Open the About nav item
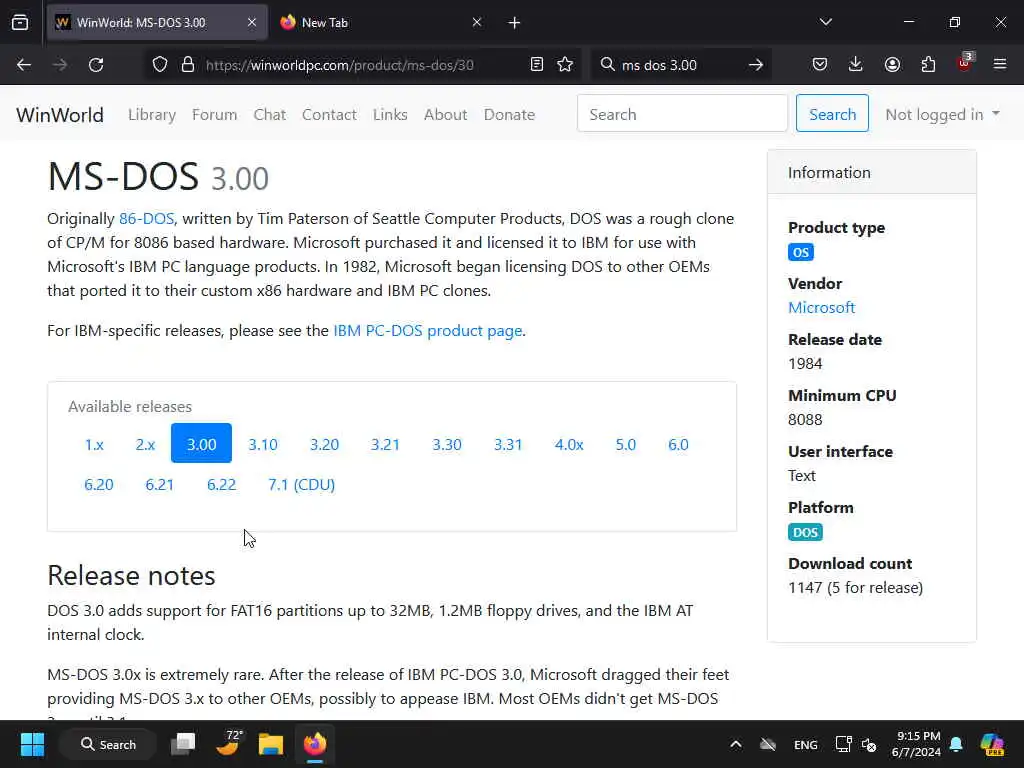Image resolution: width=1024 pixels, height=768 pixels. click(x=445, y=115)
